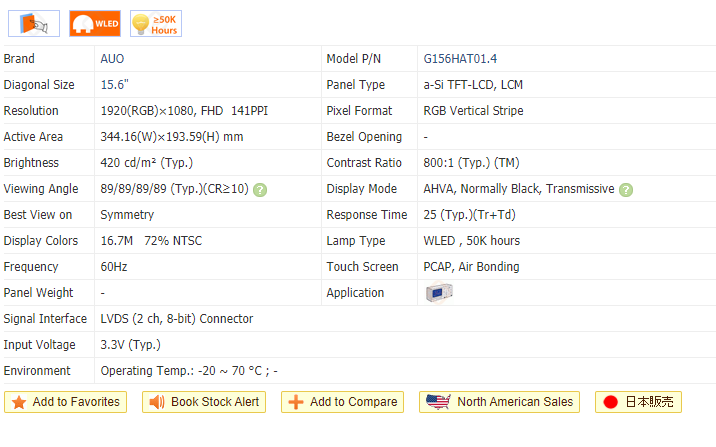The image size is (716, 447).
Task: Click the star icon for favorites
Action: 19,402
